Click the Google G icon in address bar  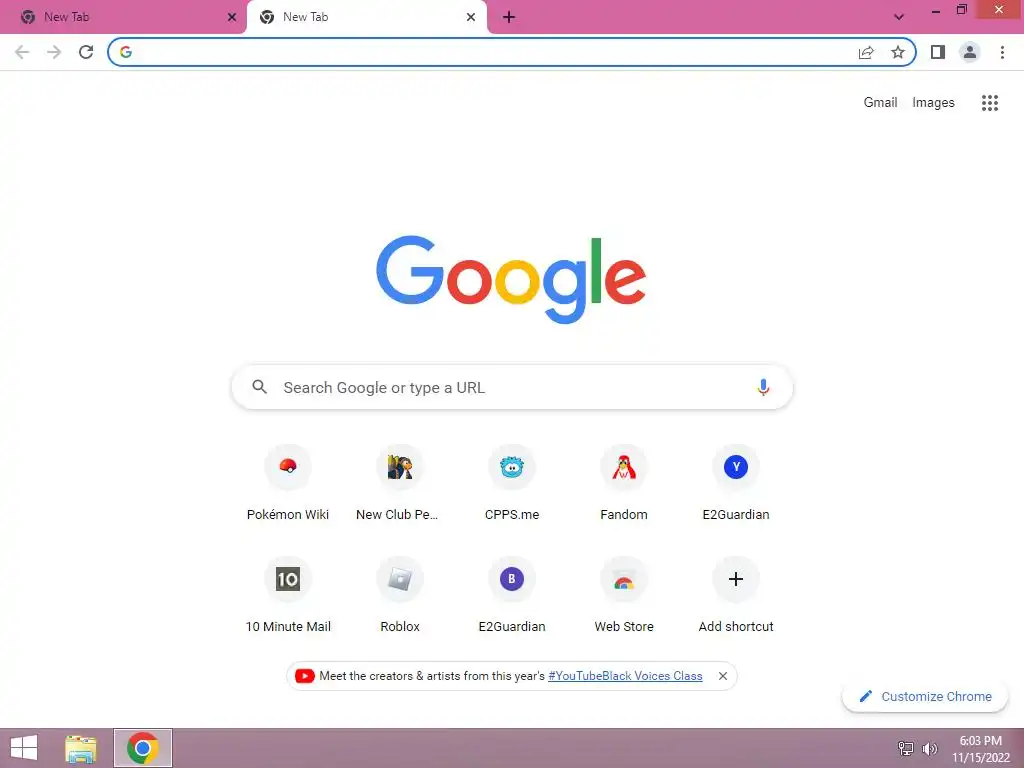[126, 52]
